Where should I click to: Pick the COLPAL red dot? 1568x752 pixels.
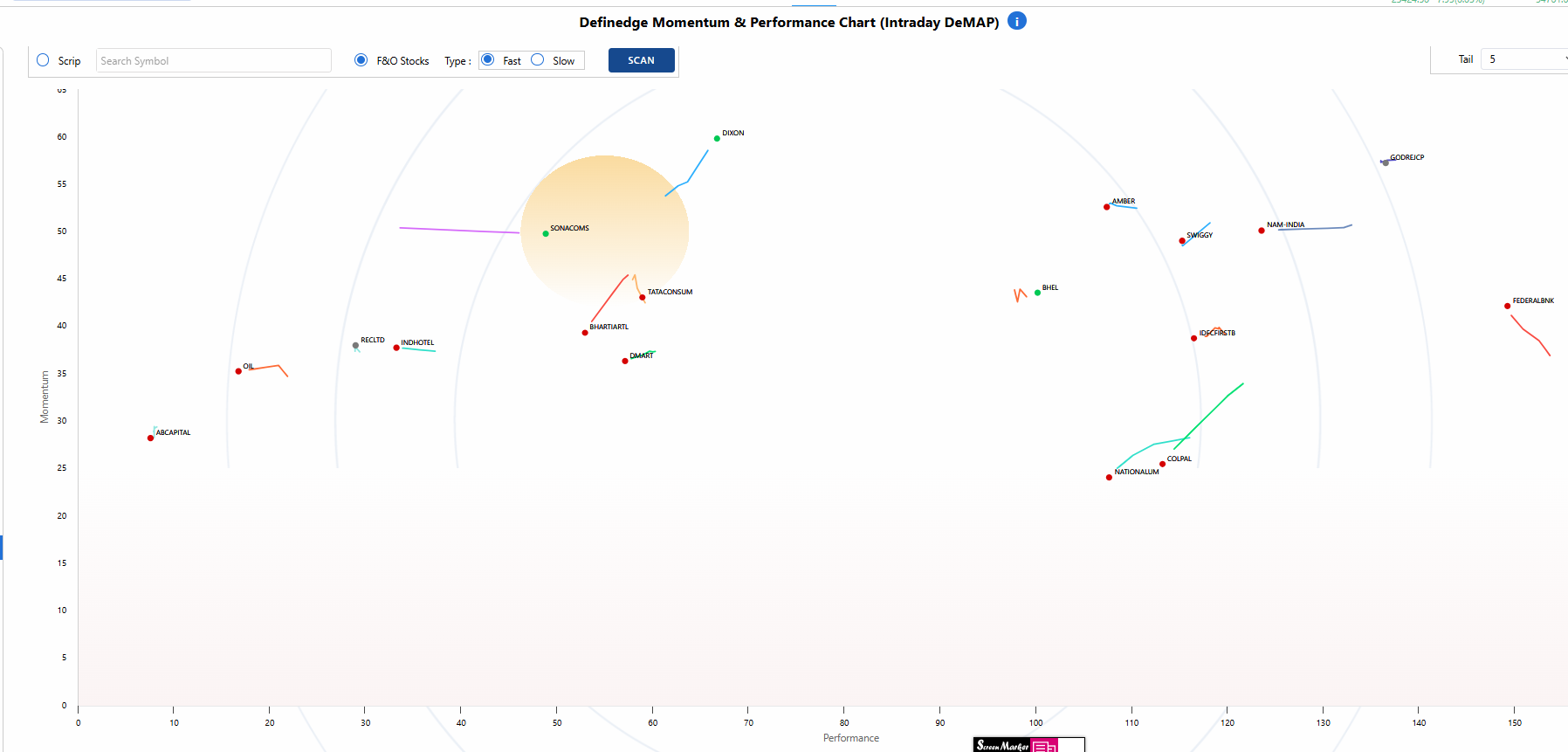click(x=1162, y=464)
